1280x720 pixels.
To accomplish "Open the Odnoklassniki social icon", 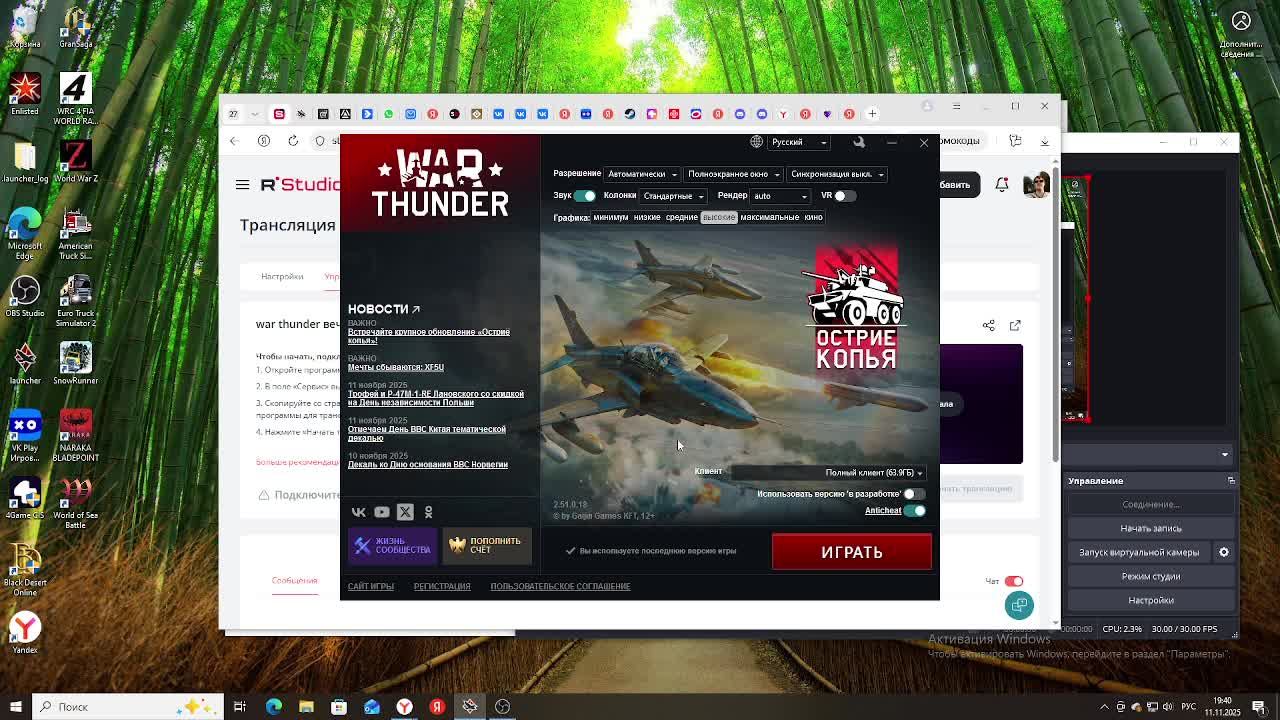I will click(x=428, y=512).
